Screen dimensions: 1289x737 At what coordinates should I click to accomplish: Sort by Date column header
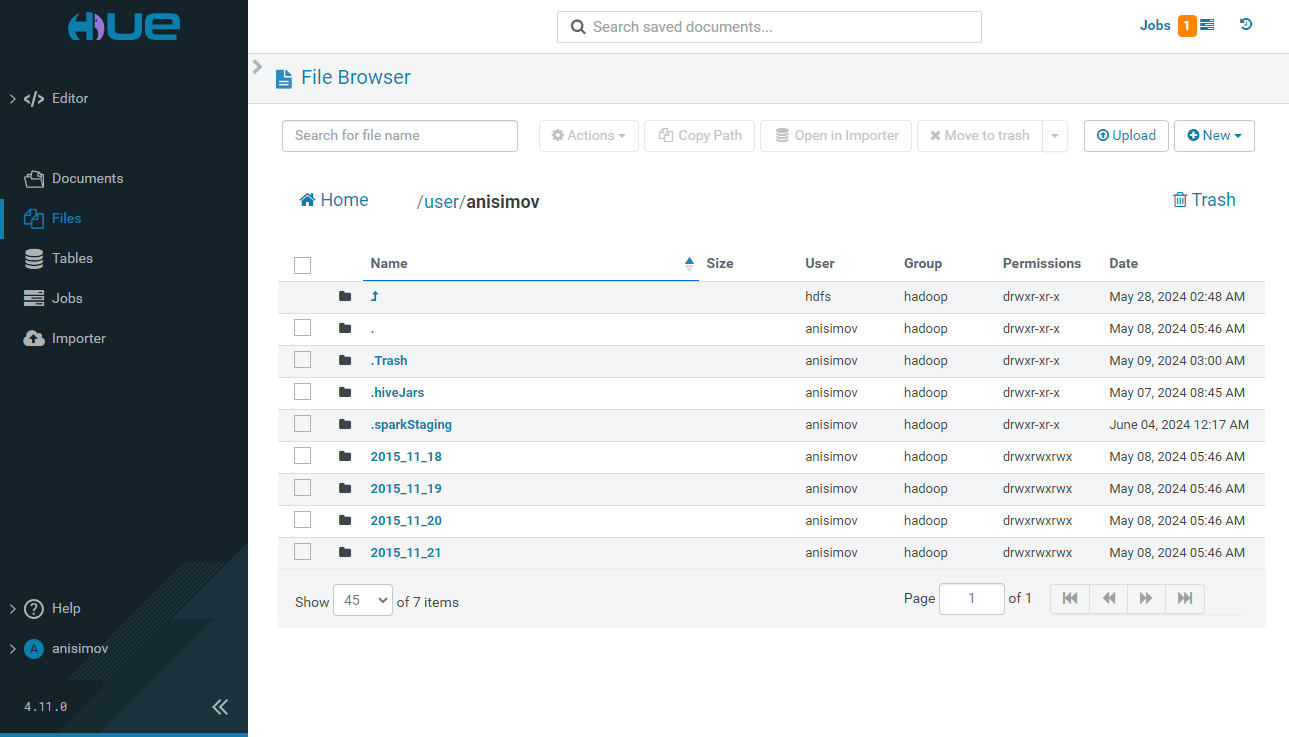point(1124,264)
